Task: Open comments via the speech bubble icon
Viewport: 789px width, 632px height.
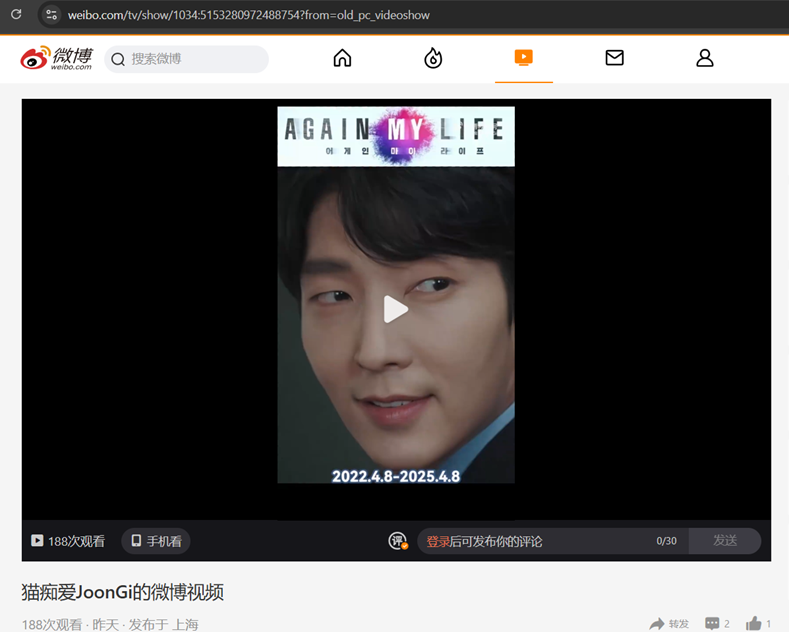Action: (712, 624)
